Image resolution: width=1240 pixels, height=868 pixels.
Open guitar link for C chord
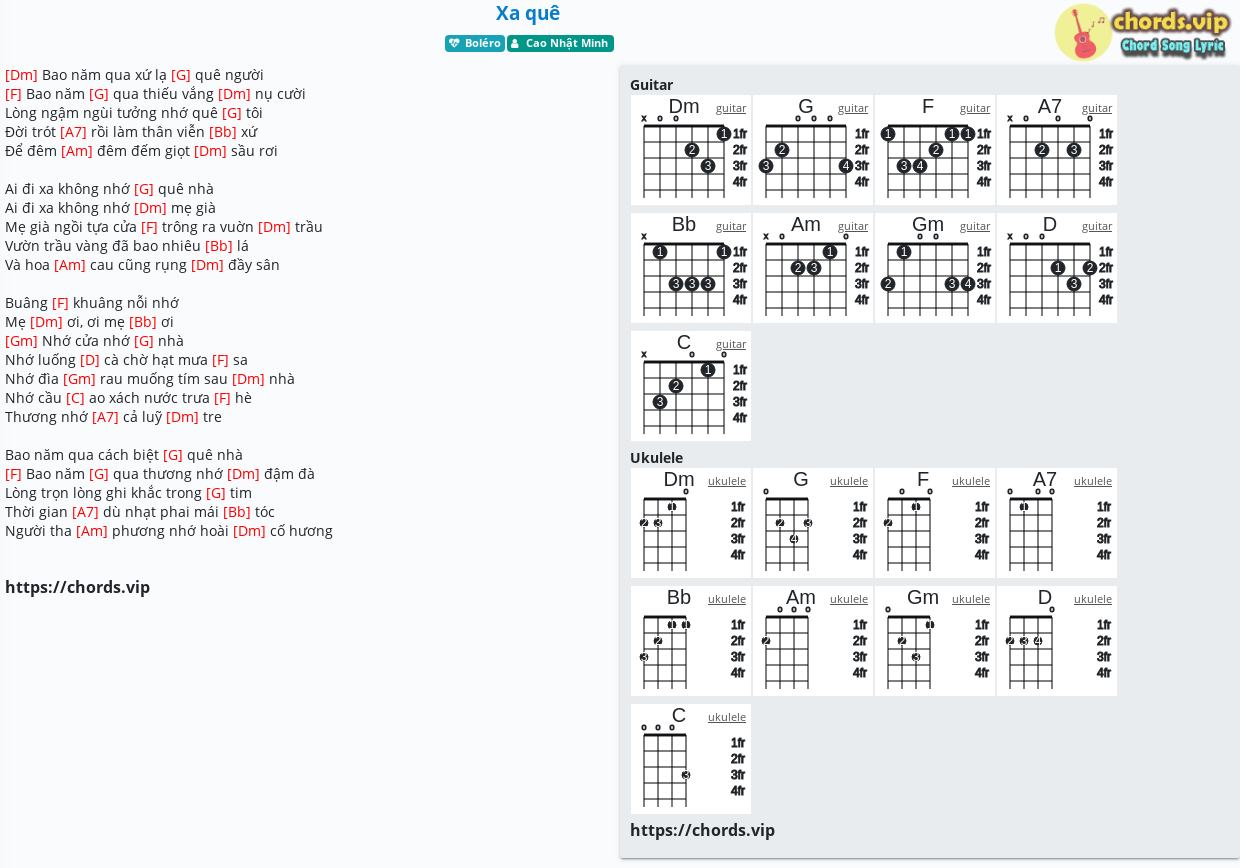tap(731, 344)
